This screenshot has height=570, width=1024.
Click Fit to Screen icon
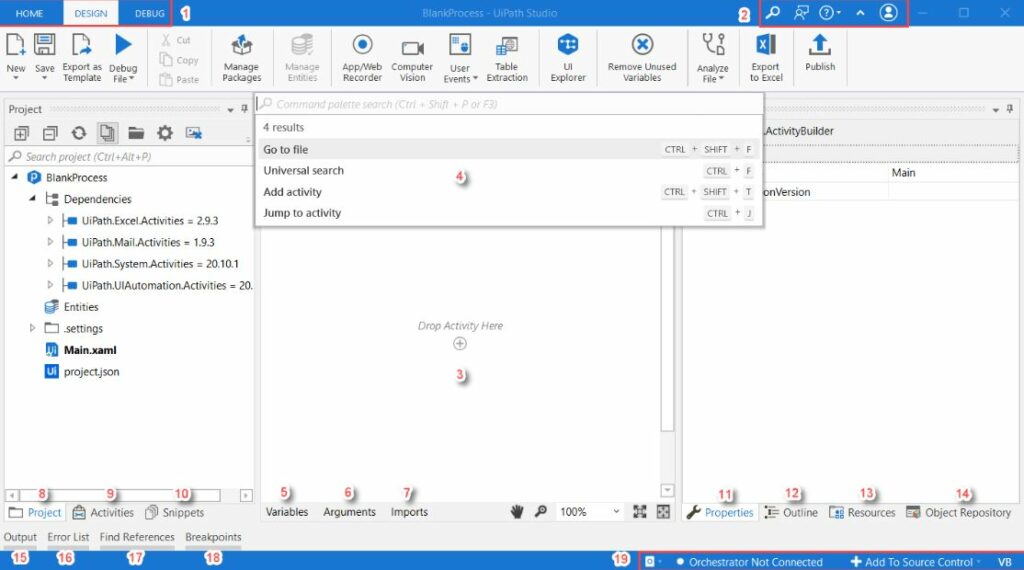640,512
